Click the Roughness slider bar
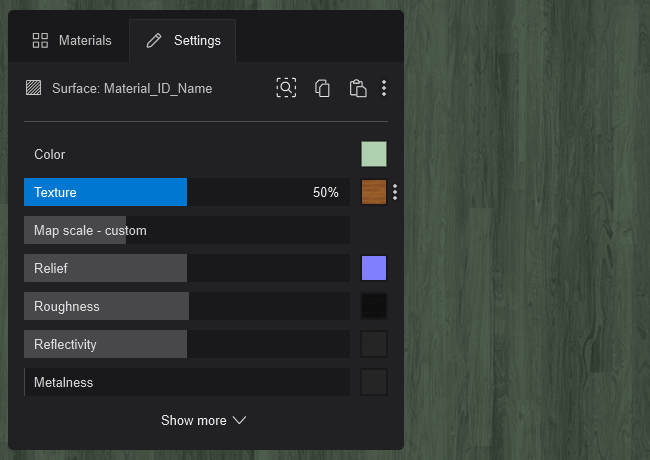This screenshot has width=650, height=460. (187, 306)
